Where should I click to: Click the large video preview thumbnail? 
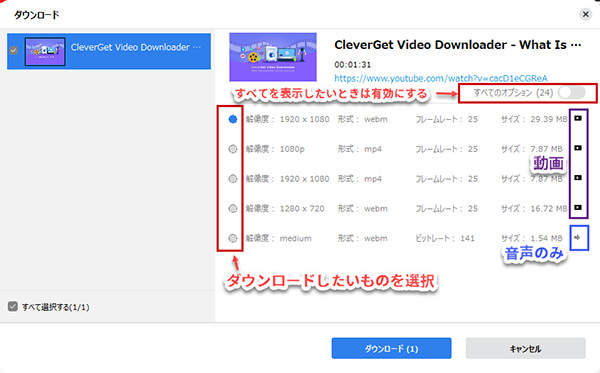[x=273, y=57]
